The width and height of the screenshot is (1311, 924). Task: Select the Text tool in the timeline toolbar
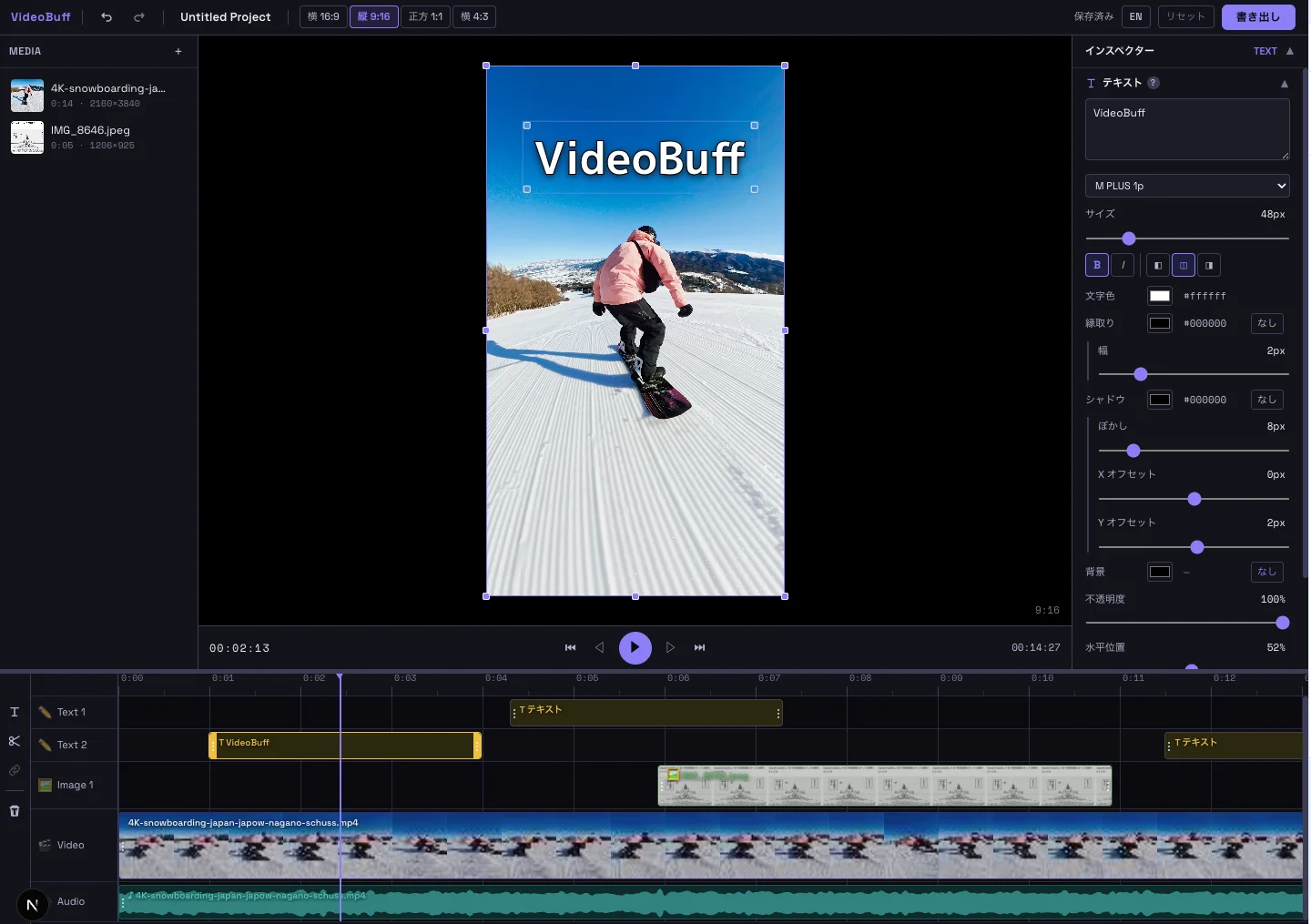pyautogui.click(x=14, y=712)
